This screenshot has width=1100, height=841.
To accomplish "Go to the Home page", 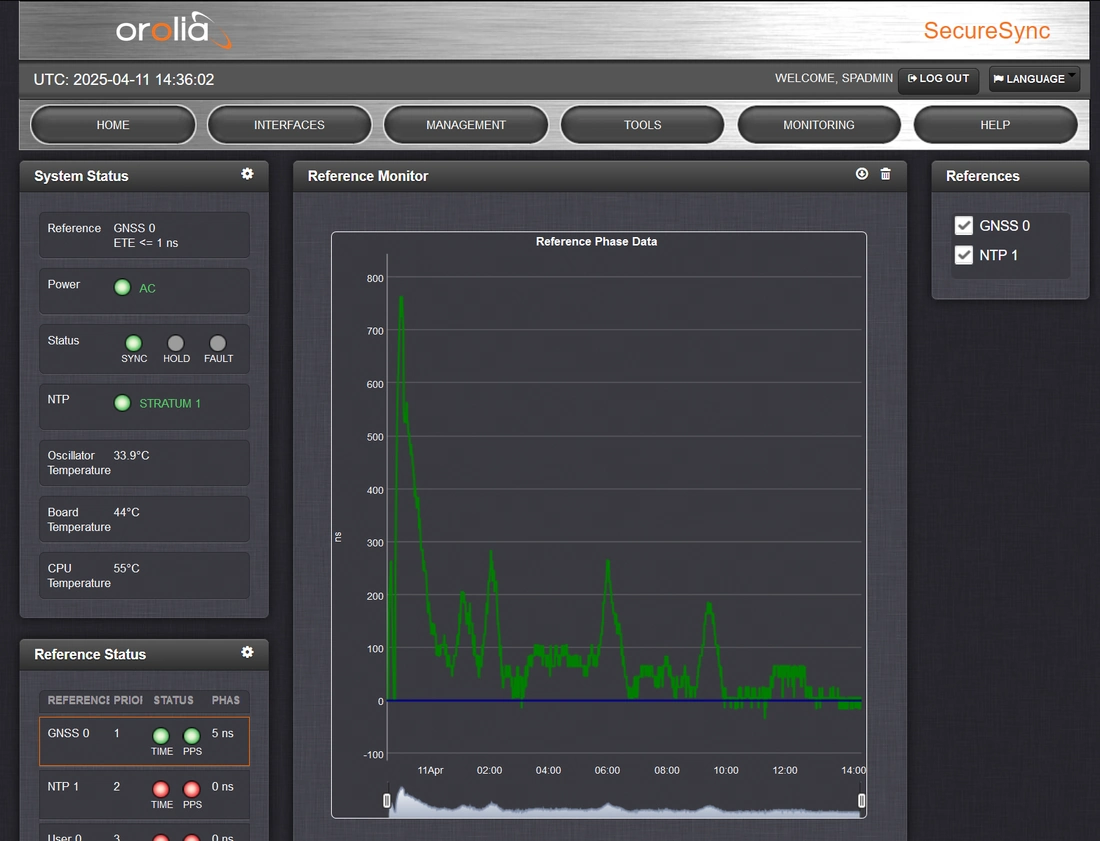I will (113, 125).
